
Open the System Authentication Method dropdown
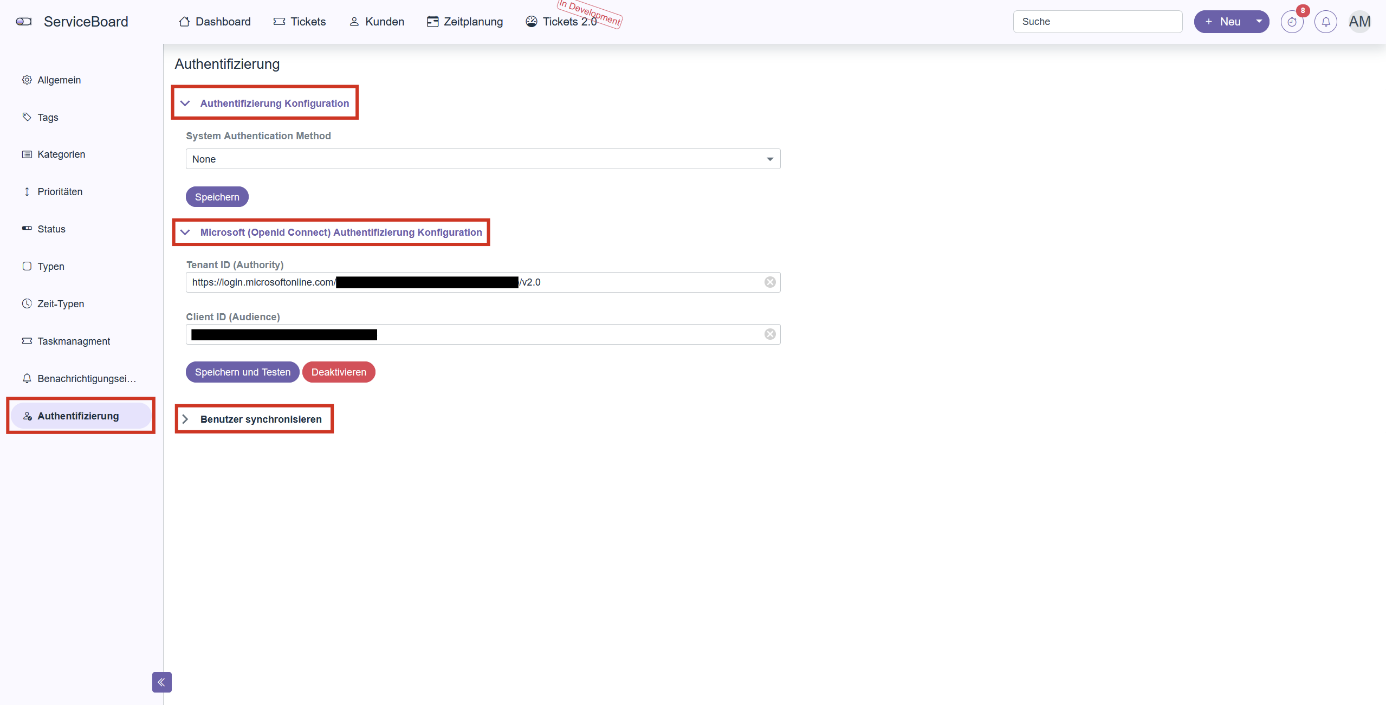(483, 159)
